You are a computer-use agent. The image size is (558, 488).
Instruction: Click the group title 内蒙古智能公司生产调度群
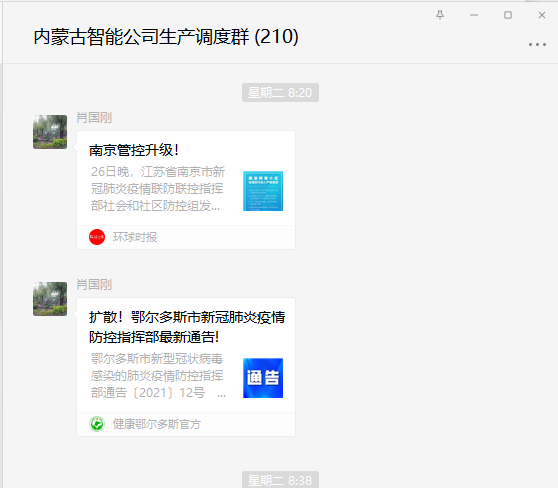click(141, 37)
